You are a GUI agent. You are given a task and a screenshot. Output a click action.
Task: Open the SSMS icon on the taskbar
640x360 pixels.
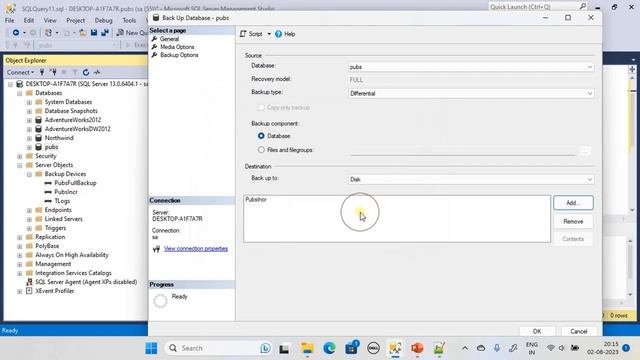tap(395, 348)
